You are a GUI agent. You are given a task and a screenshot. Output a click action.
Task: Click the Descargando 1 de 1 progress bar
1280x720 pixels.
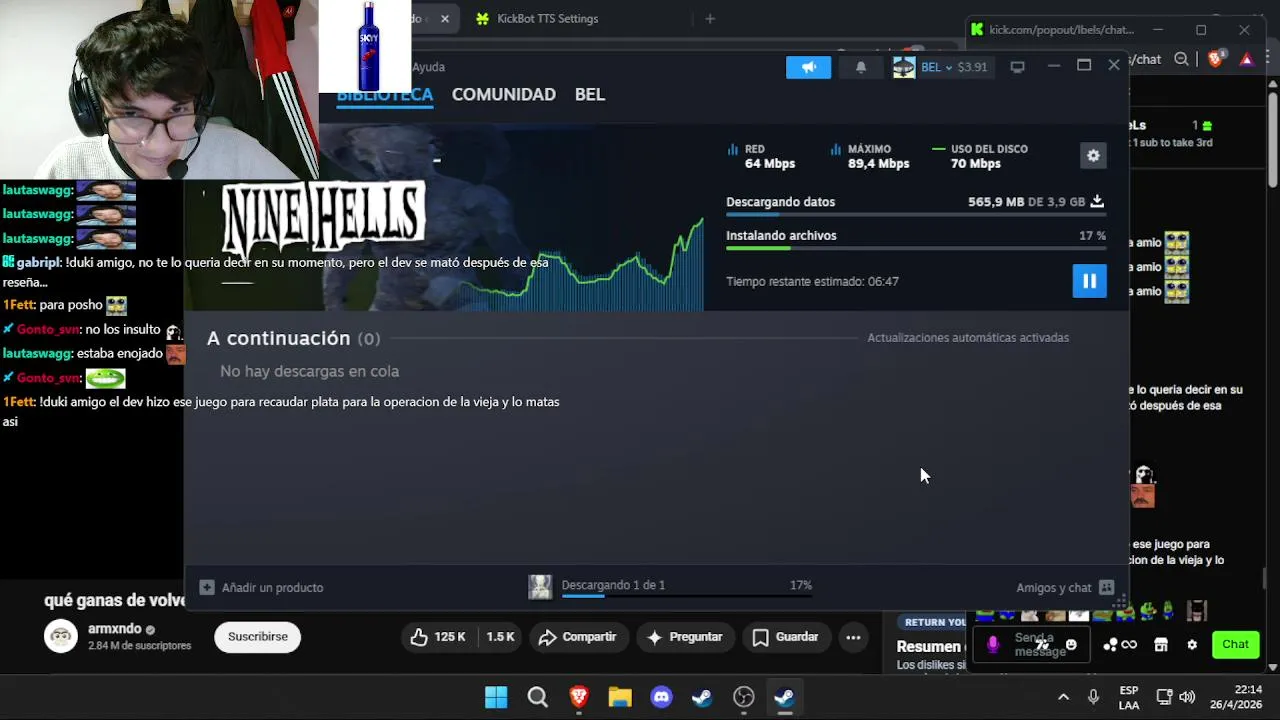point(687,596)
